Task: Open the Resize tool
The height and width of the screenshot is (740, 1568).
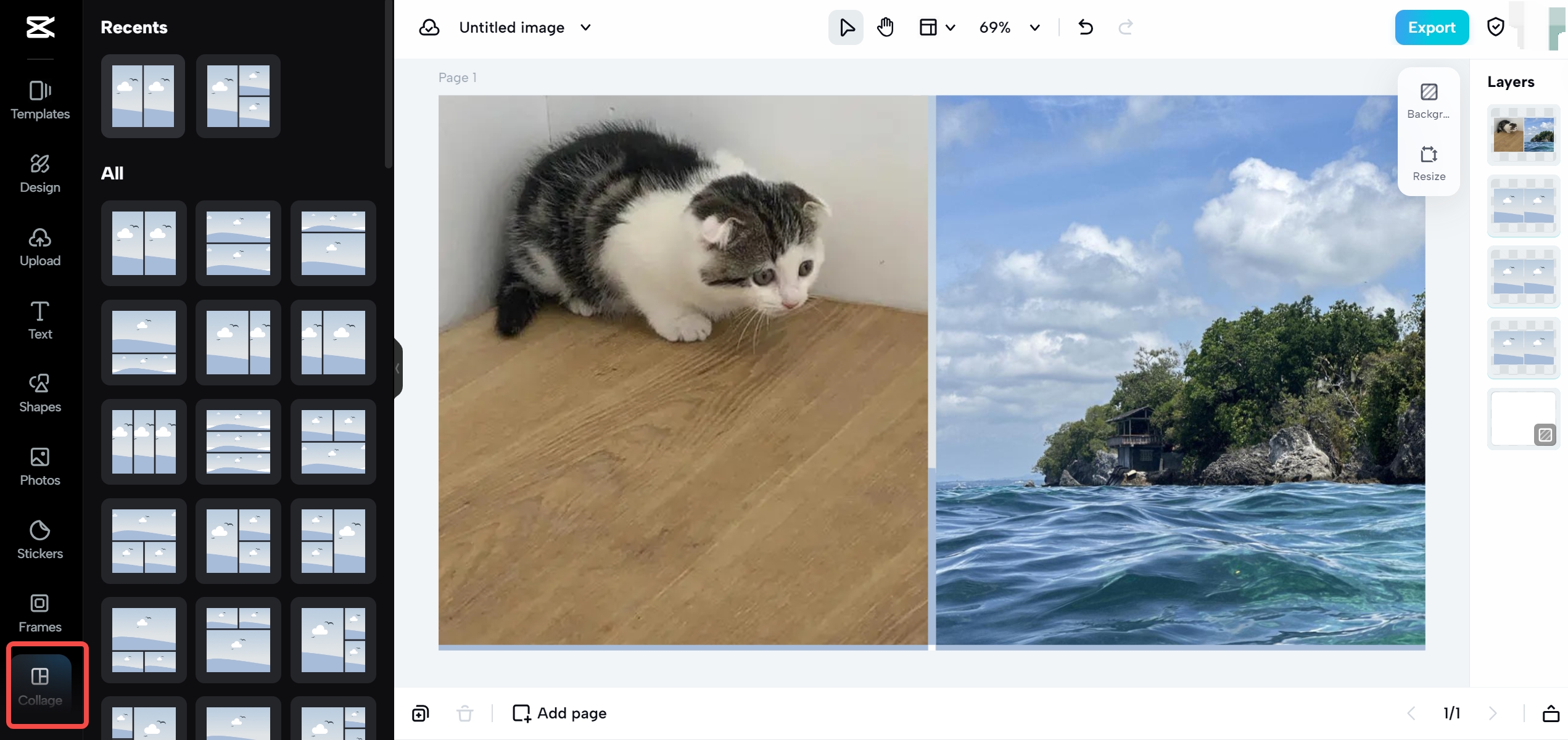Action: 1429,163
